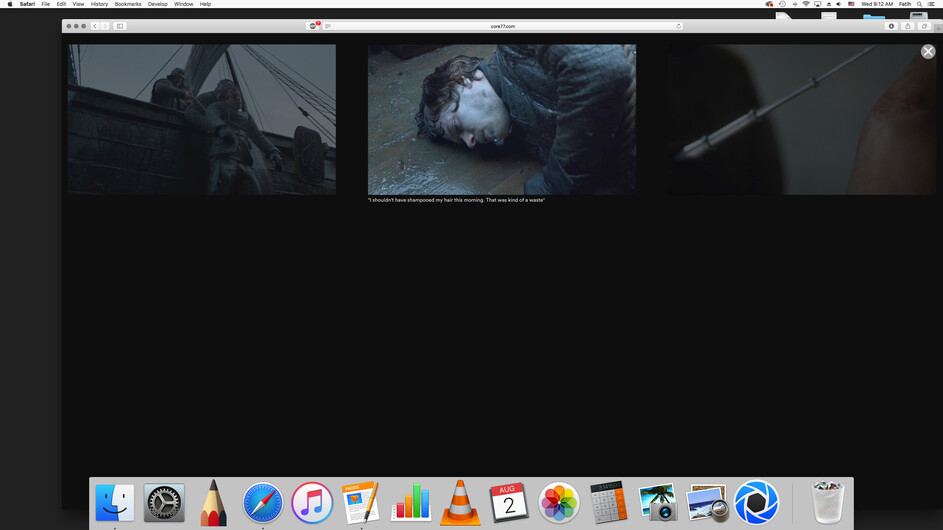Viewport: 943px width, 530px height.
Task: Open Calculator from the Dock
Action: coord(608,502)
